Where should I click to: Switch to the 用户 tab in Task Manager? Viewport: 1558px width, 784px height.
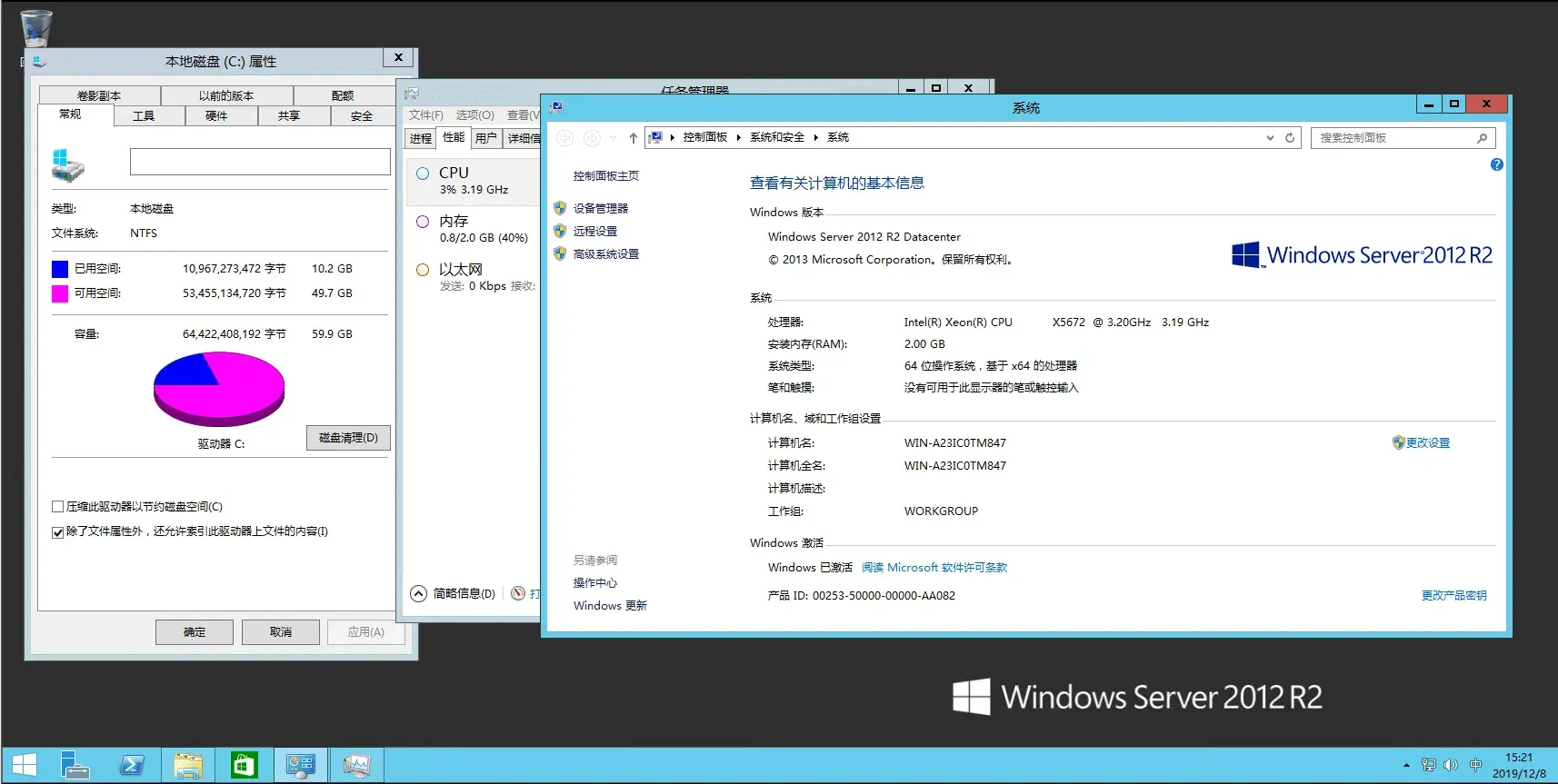486,138
